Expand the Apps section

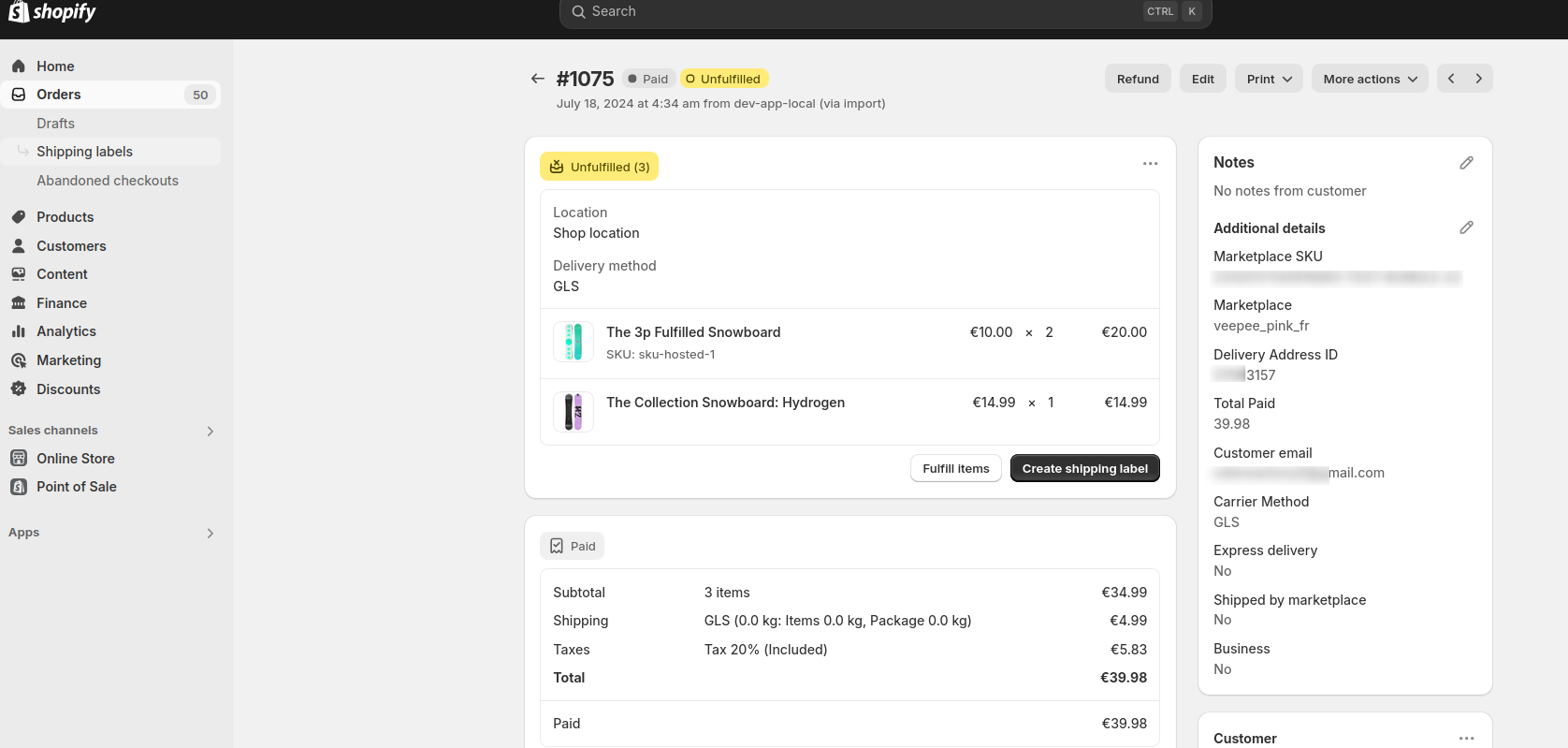pos(210,533)
